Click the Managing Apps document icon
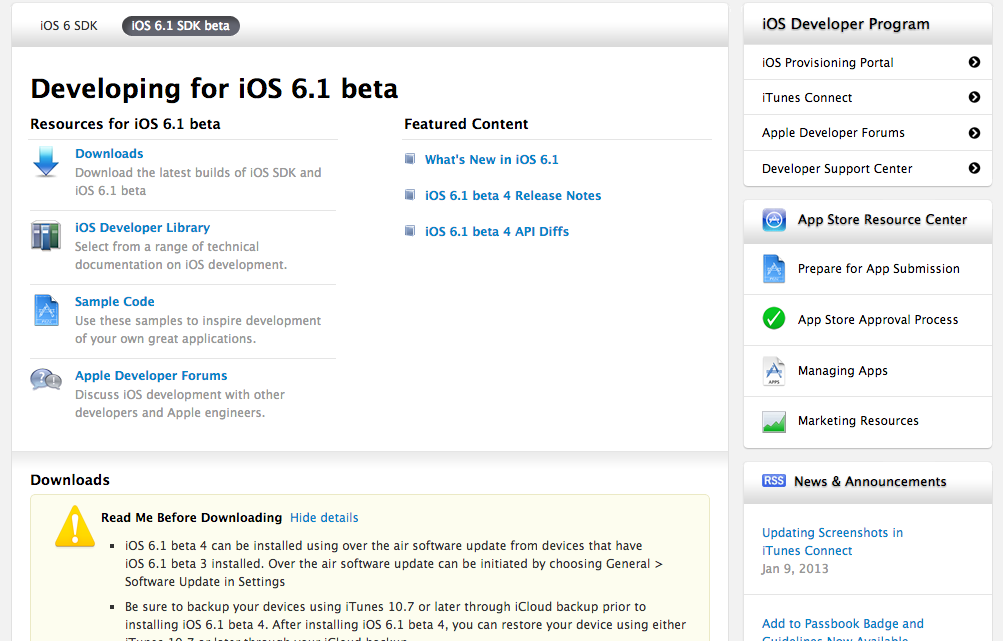Viewport: 1003px width, 641px height. point(774,371)
